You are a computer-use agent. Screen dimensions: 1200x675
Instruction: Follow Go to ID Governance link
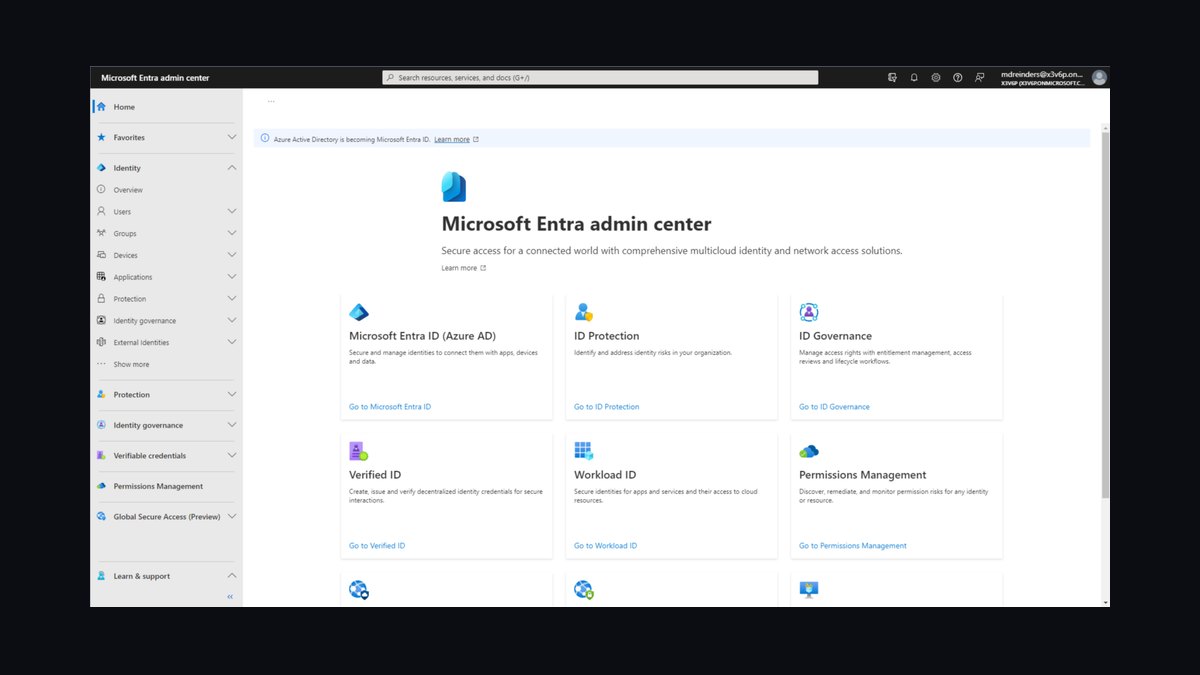834,407
